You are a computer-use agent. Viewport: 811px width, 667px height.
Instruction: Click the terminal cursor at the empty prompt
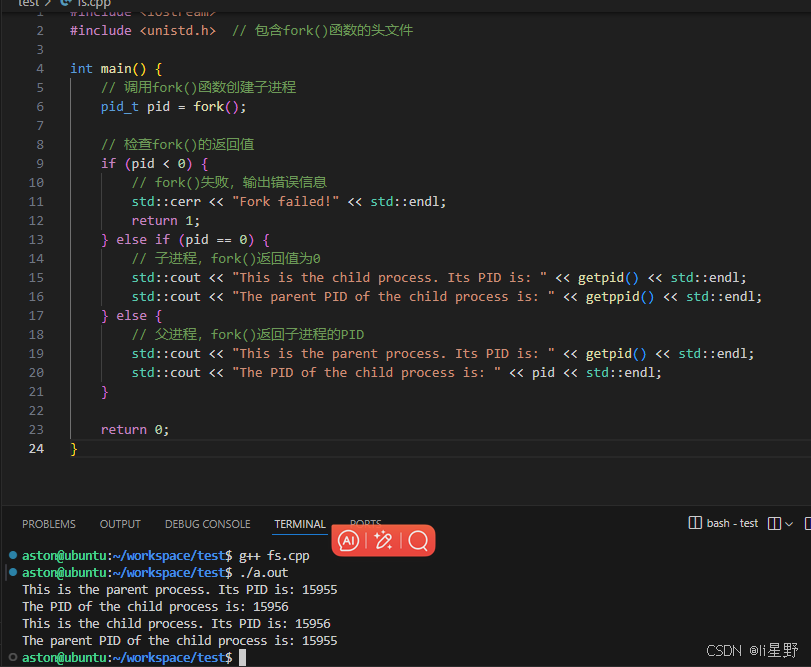click(x=242, y=658)
